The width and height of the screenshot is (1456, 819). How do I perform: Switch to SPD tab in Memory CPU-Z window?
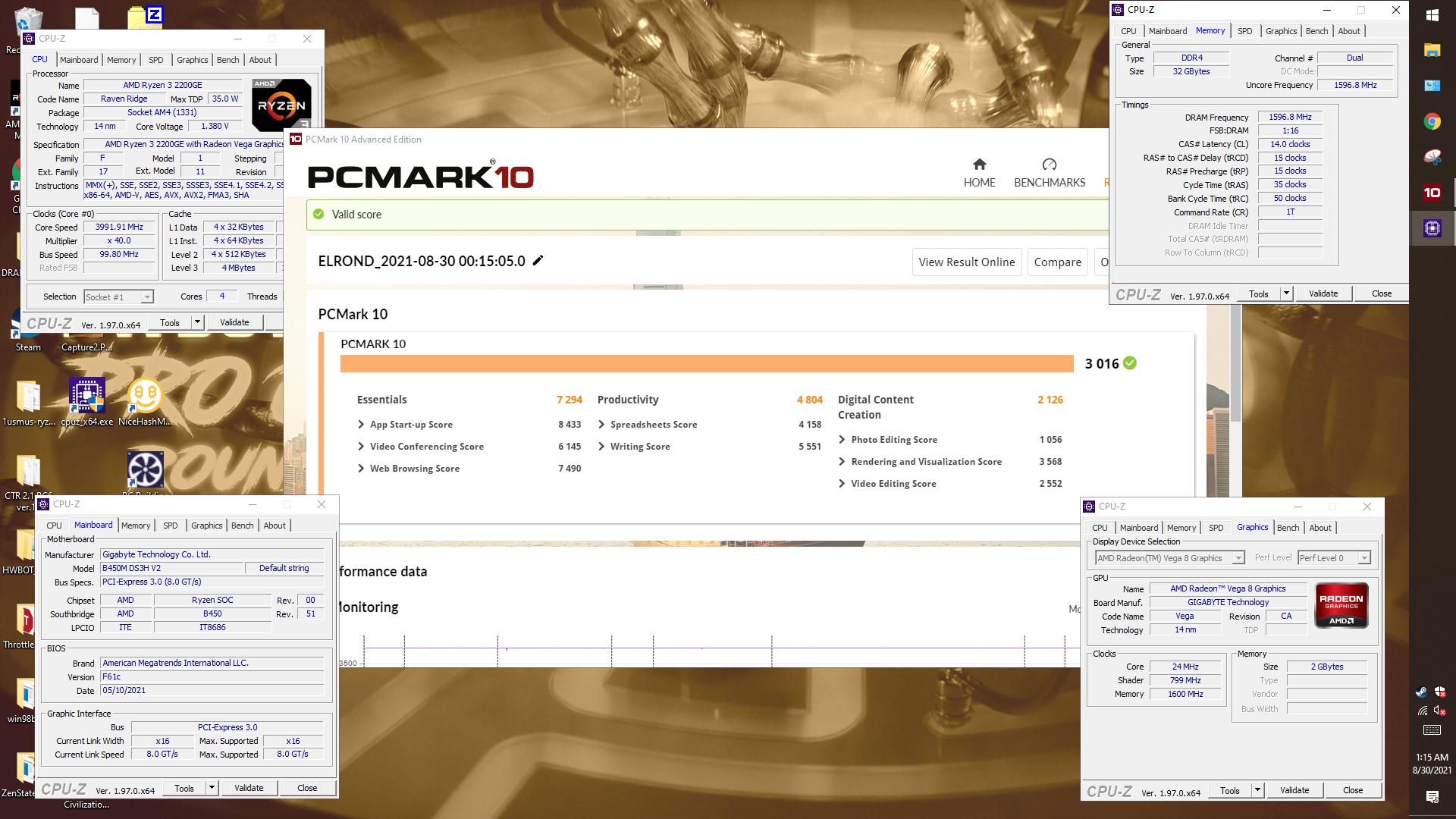[x=1244, y=31]
